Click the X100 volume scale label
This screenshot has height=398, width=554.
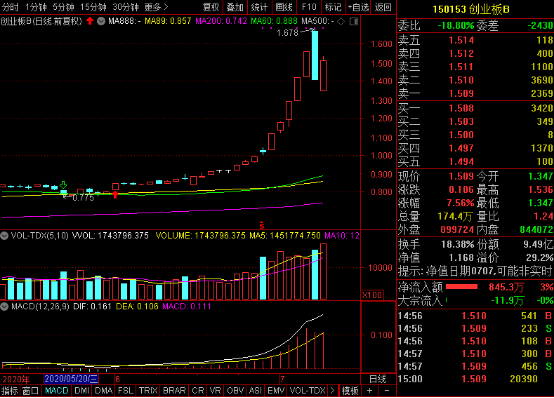pos(372,295)
